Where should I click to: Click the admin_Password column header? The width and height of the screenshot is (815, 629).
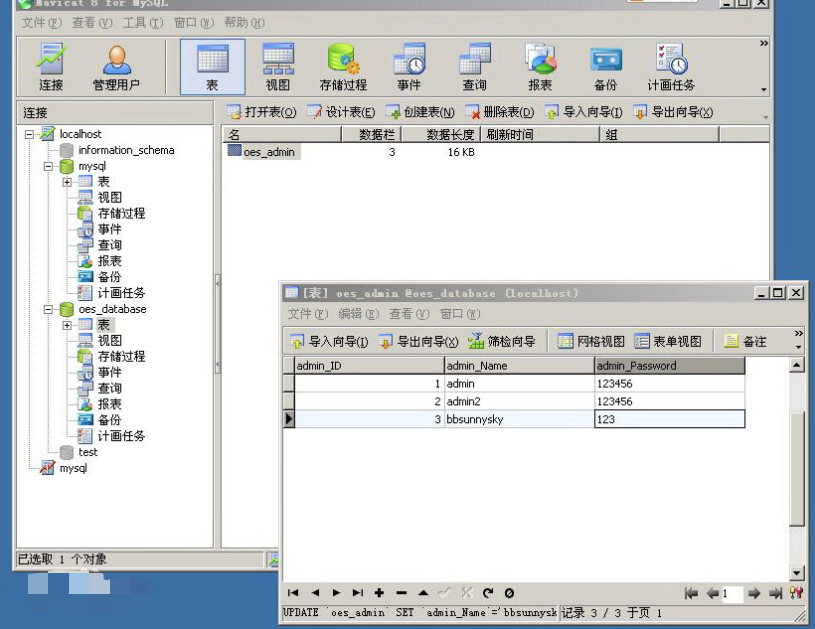[669, 366]
